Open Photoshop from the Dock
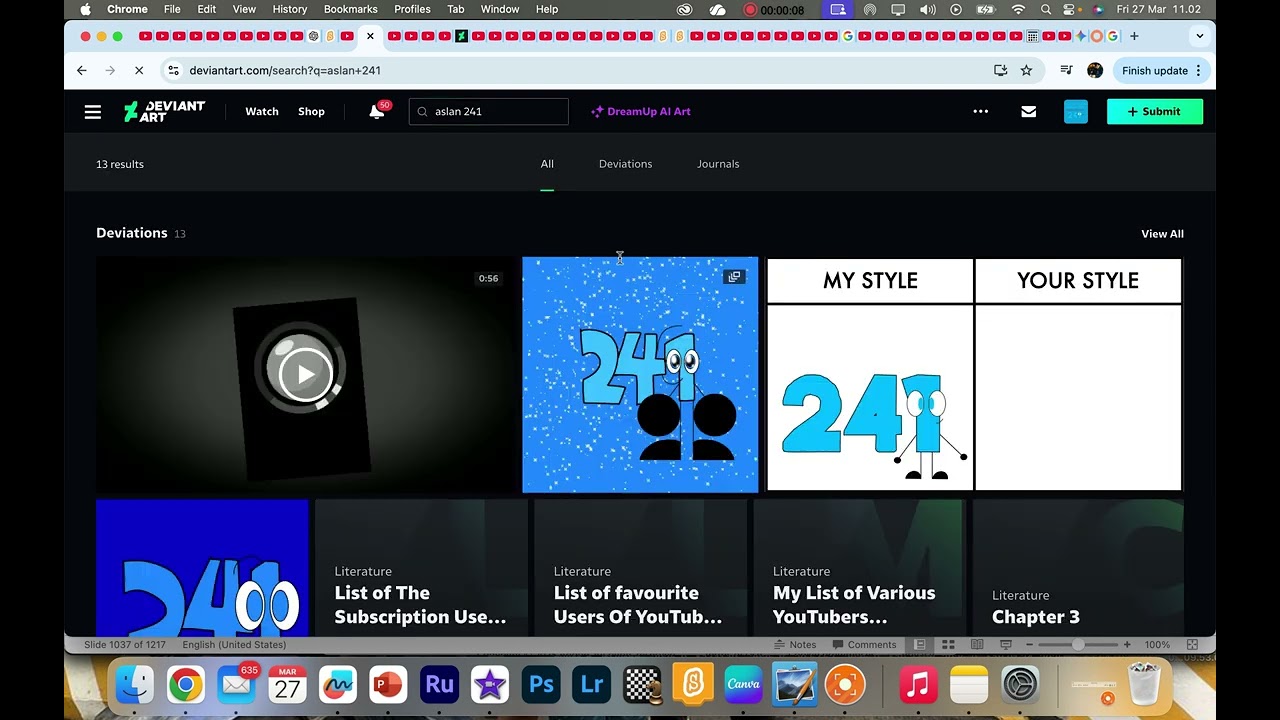 pyautogui.click(x=541, y=685)
